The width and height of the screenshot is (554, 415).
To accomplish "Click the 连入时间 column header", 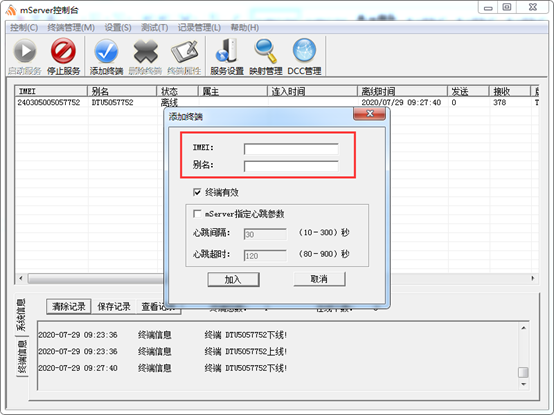I will 312,91.
